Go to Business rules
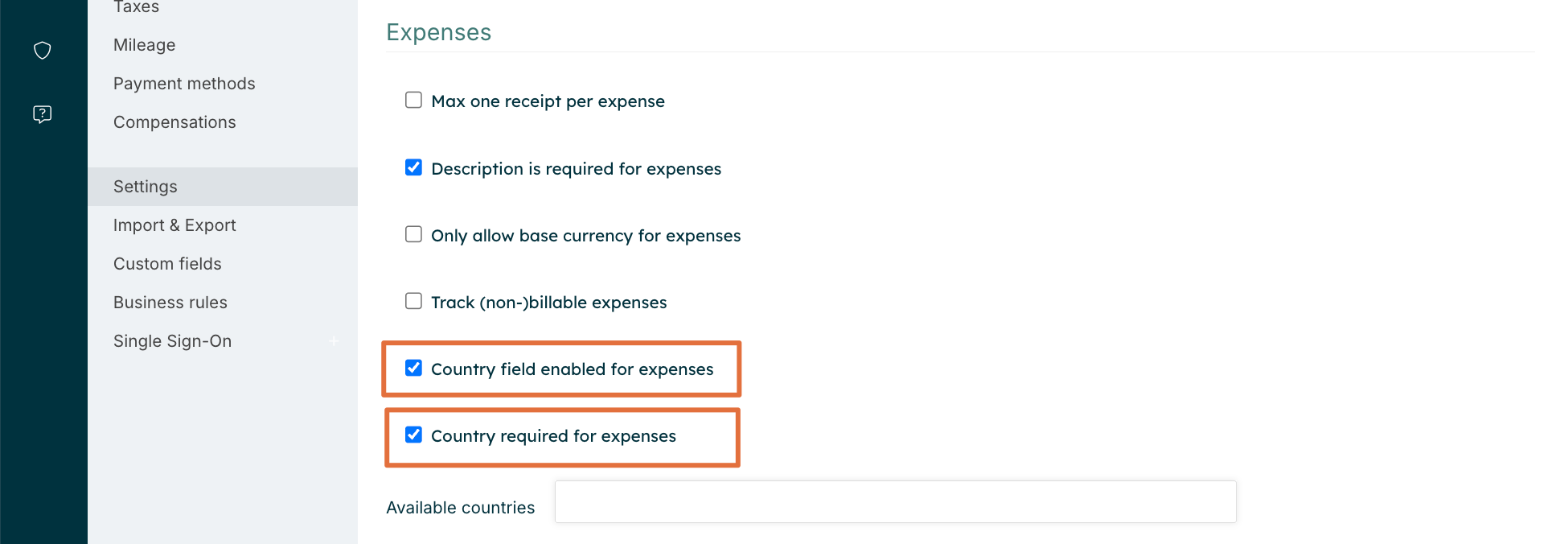Viewport: 1568px width, 544px height. [170, 303]
